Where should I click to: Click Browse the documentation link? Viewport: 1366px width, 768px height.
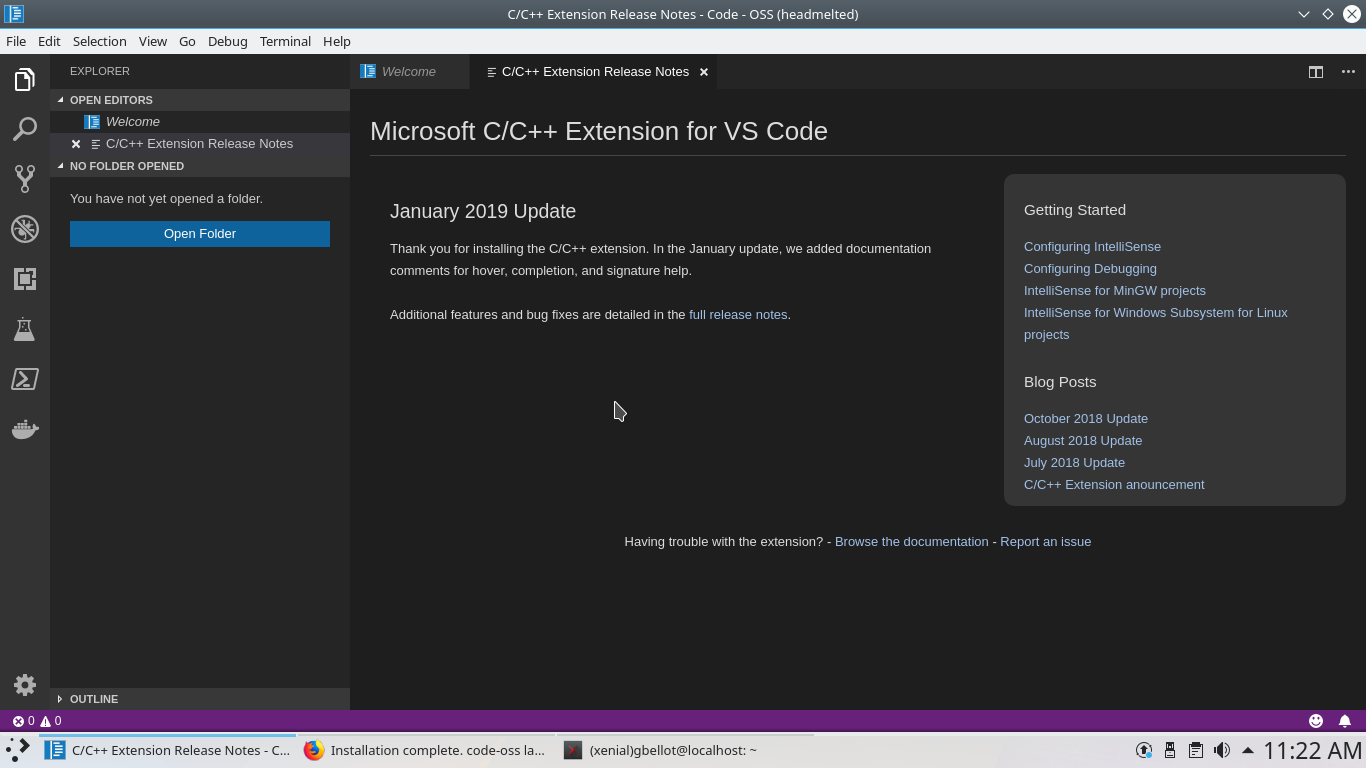coord(911,542)
